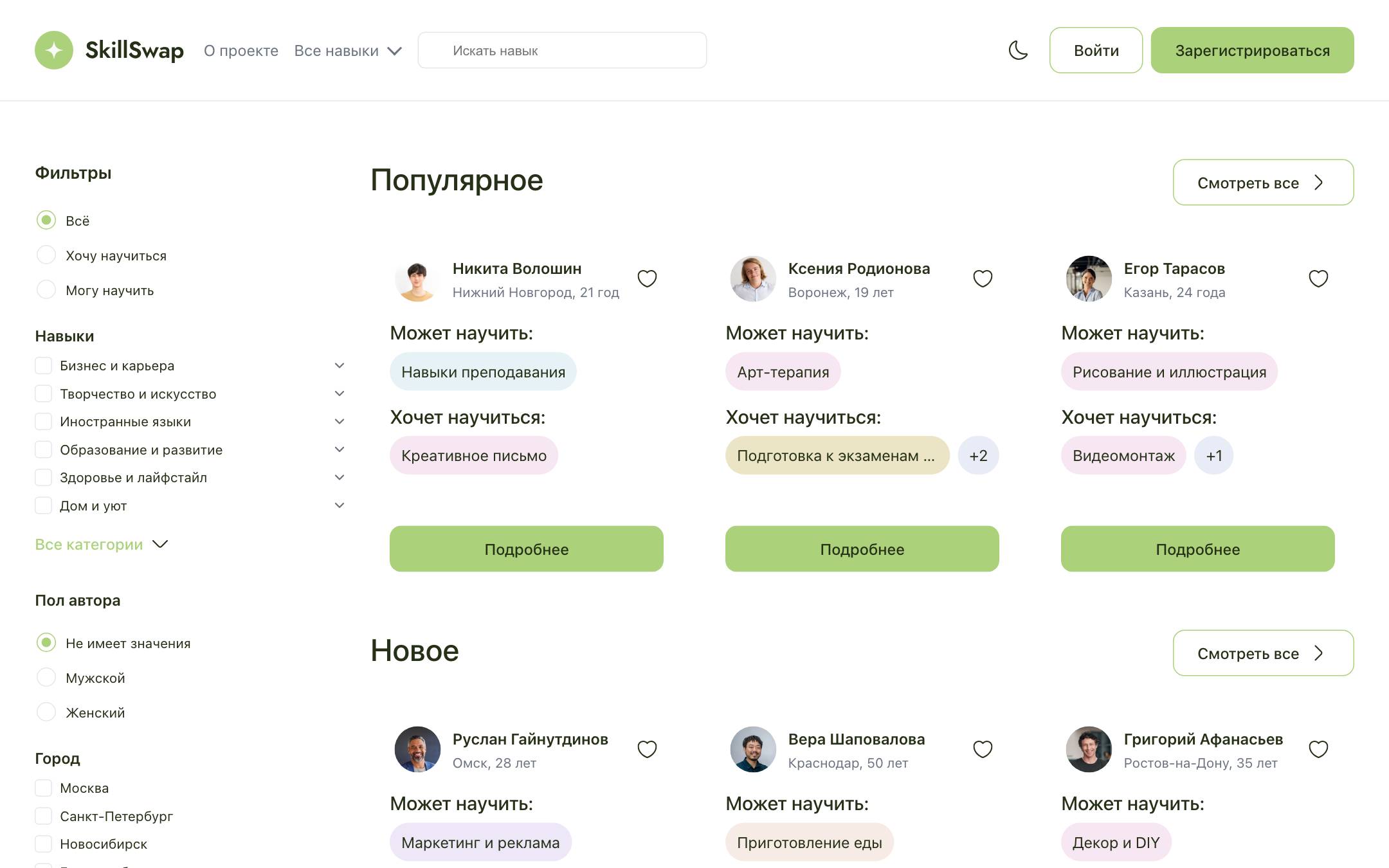The height and width of the screenshot is (868, 1389).
Task: Click 'Смотреть все' in Новое section
Action: click(1263, 653)
